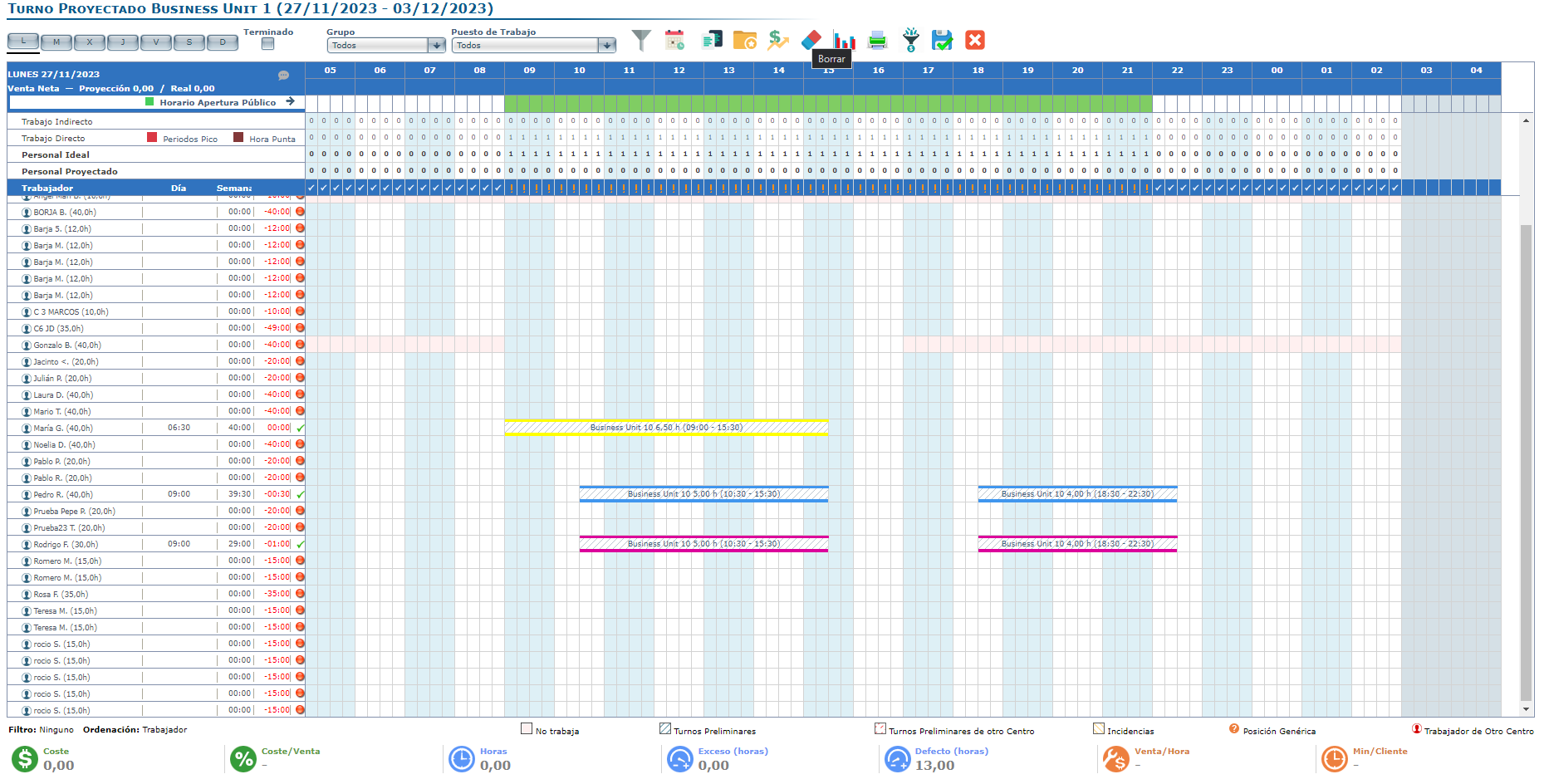Save the shift with floppy icon
Viewport: 1544px width, 784px height.
click(942, 40)
